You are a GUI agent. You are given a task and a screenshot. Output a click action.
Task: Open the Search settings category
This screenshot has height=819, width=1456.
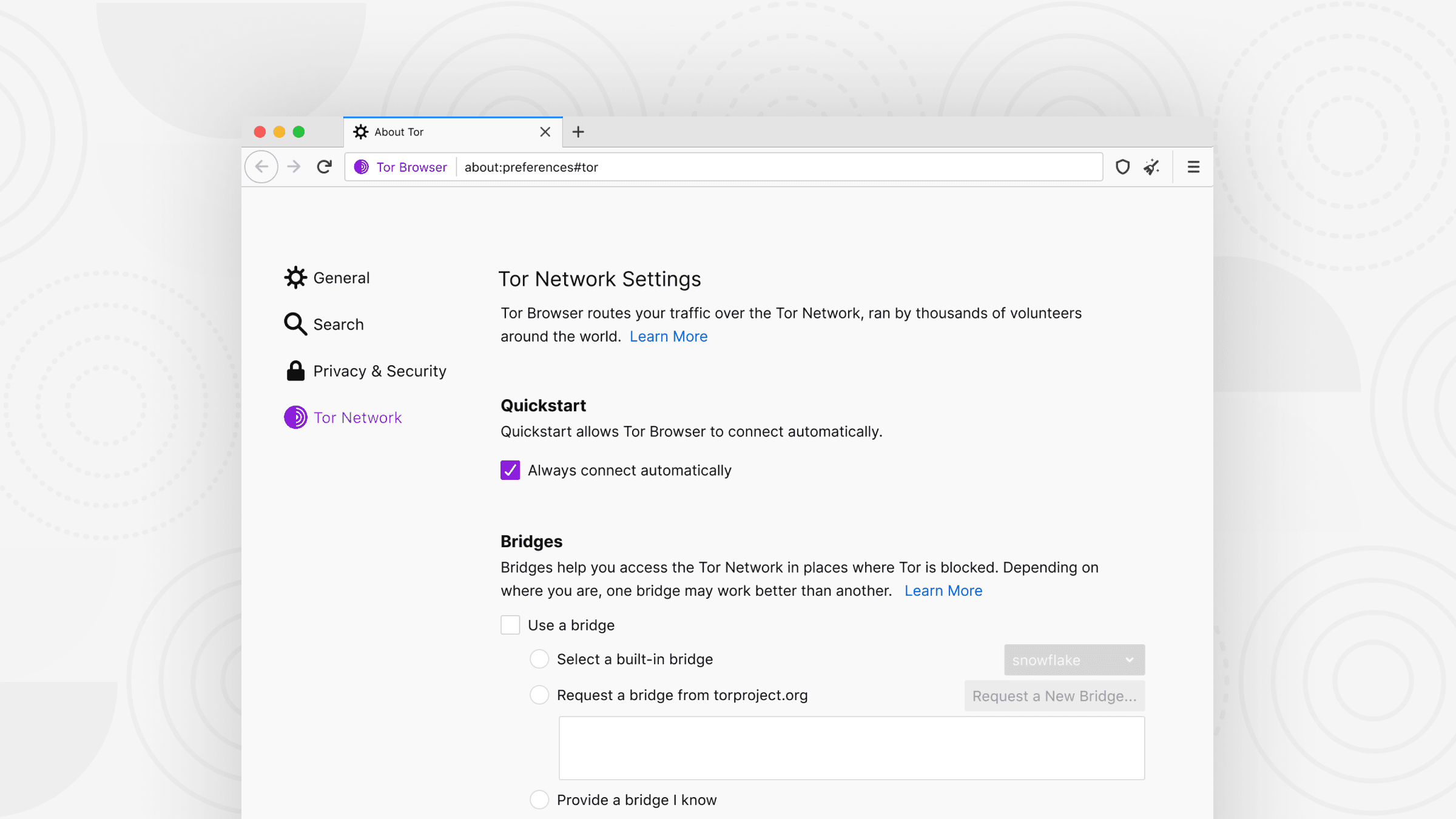pyautogui.click(x=324, y=324)
